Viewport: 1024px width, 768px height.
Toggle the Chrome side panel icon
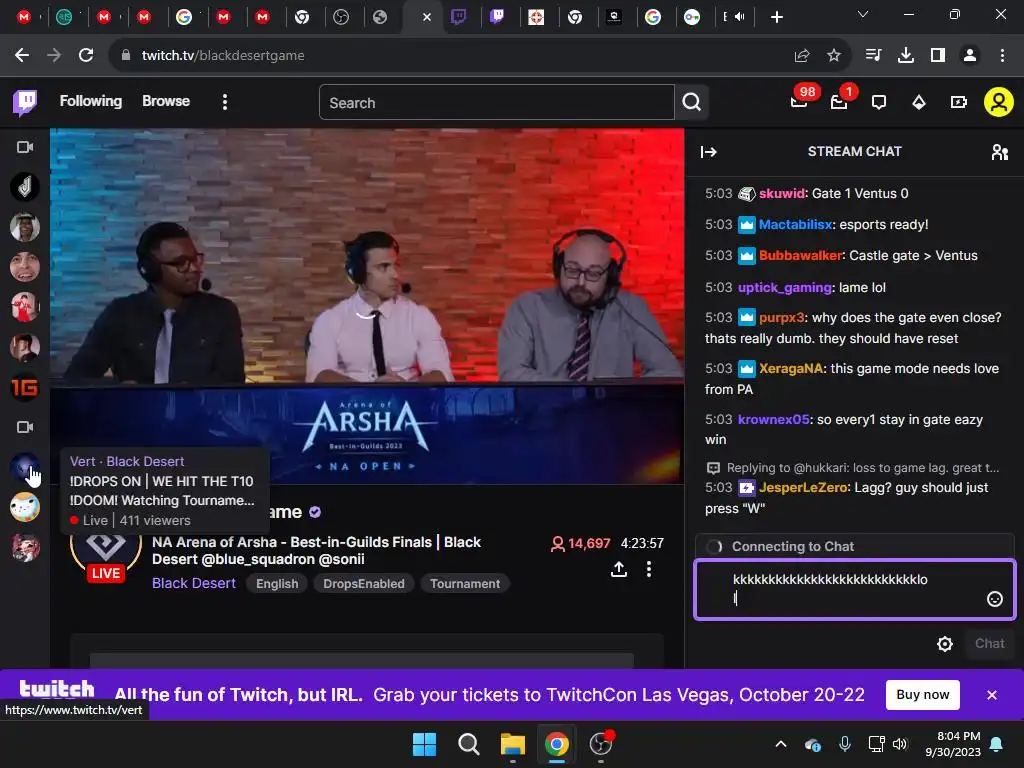coord(938,56)
